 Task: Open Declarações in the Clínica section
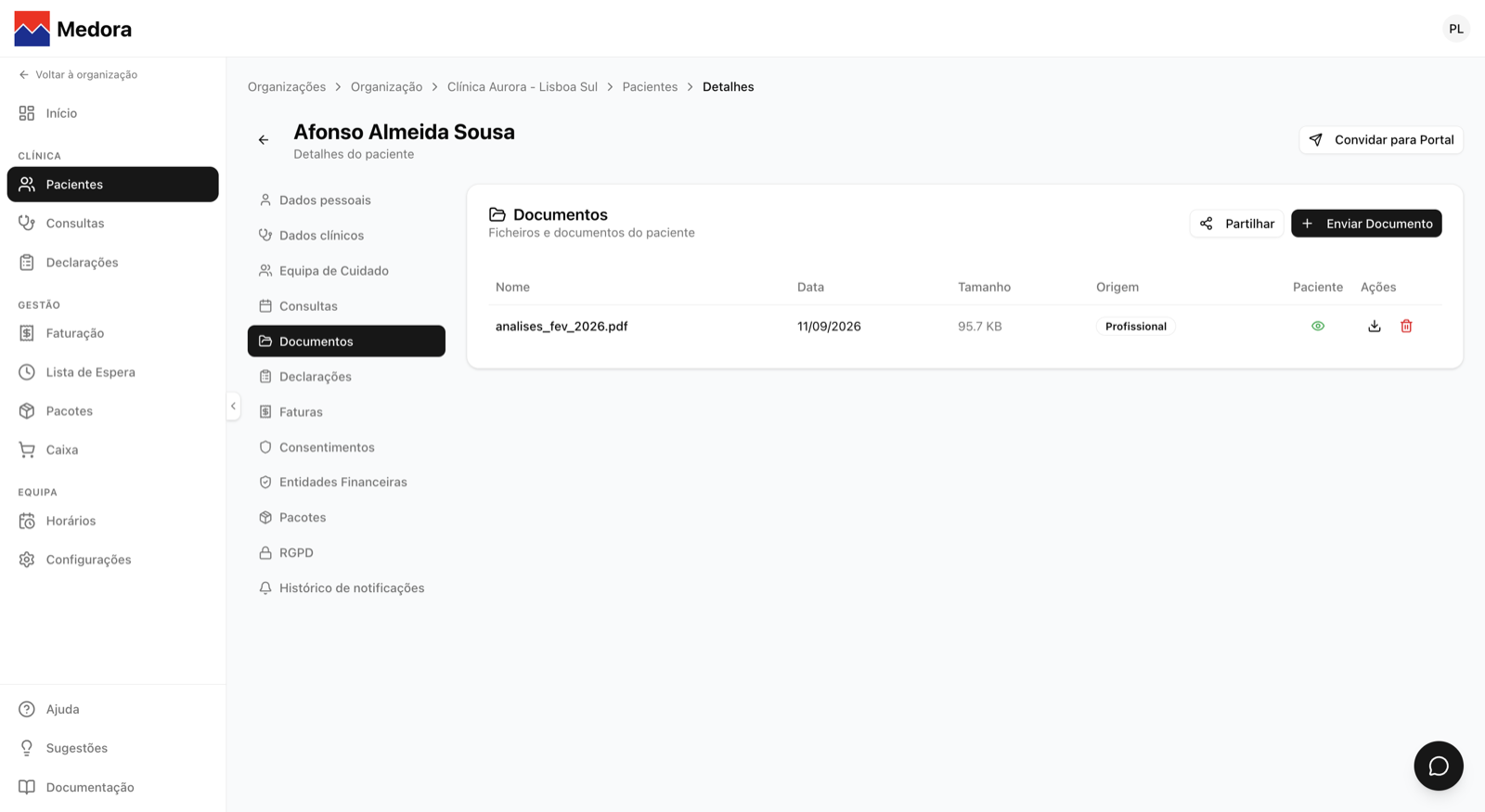pyautogui.click(x=113, y=263)
